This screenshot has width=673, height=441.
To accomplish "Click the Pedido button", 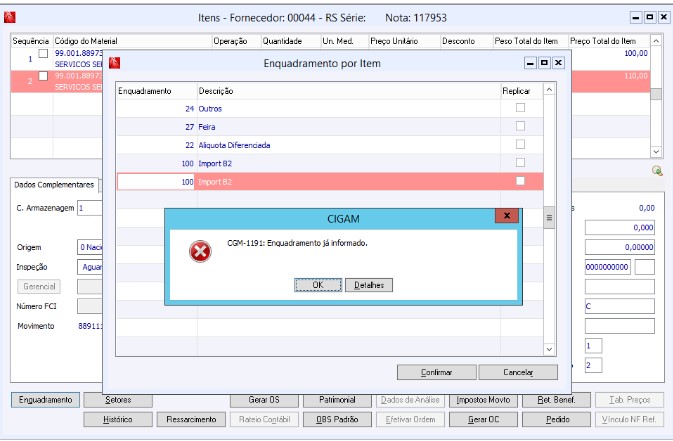I will 556,420.
